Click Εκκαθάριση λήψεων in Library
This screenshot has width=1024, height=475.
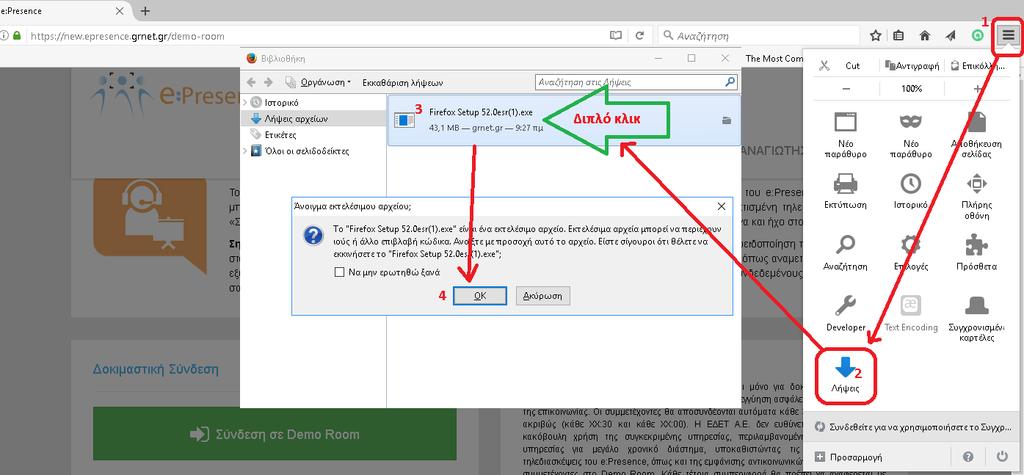pos(403,82)
